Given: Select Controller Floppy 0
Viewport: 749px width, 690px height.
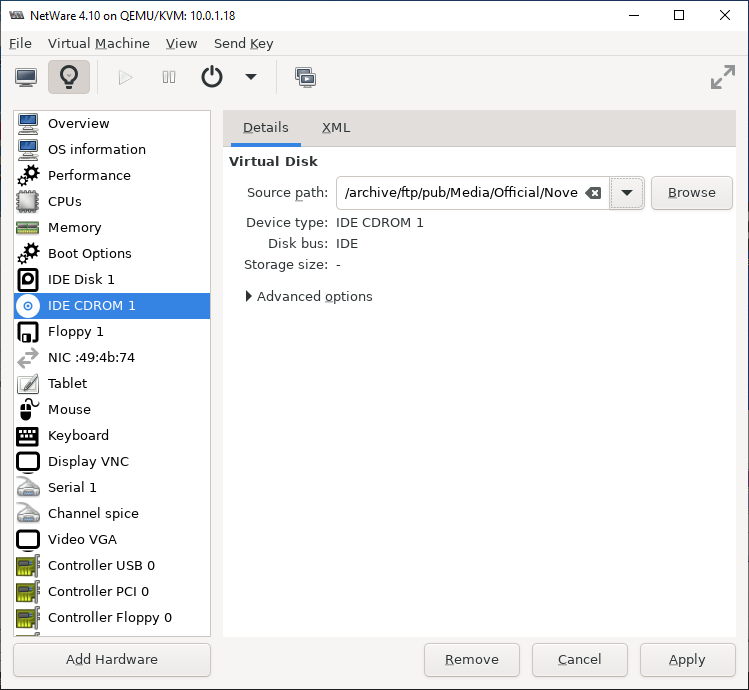Looking at the screenshot, I should (112, 618).
